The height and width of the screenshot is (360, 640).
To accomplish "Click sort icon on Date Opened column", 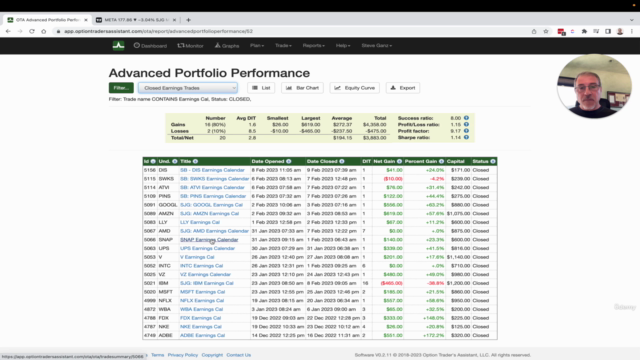I will (x=289, y=161).
